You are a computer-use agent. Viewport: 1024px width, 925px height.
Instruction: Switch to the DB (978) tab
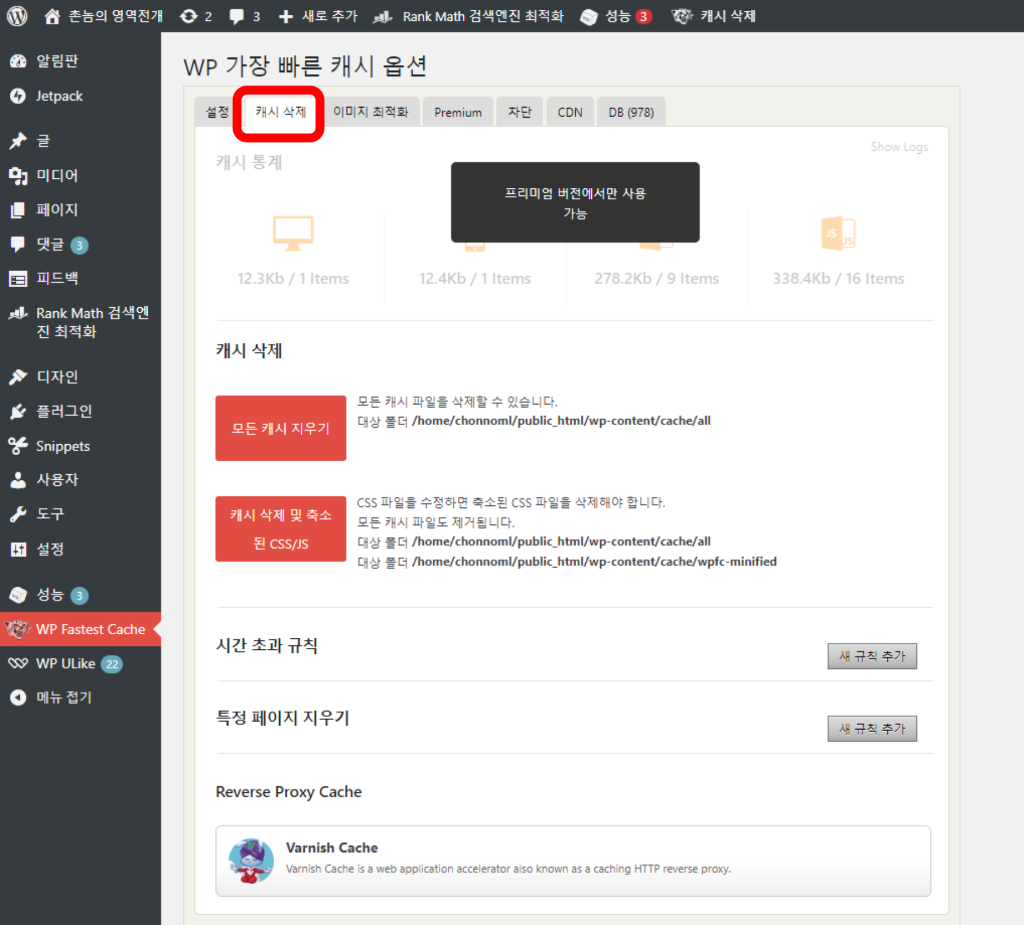click(x=631, y=112)
